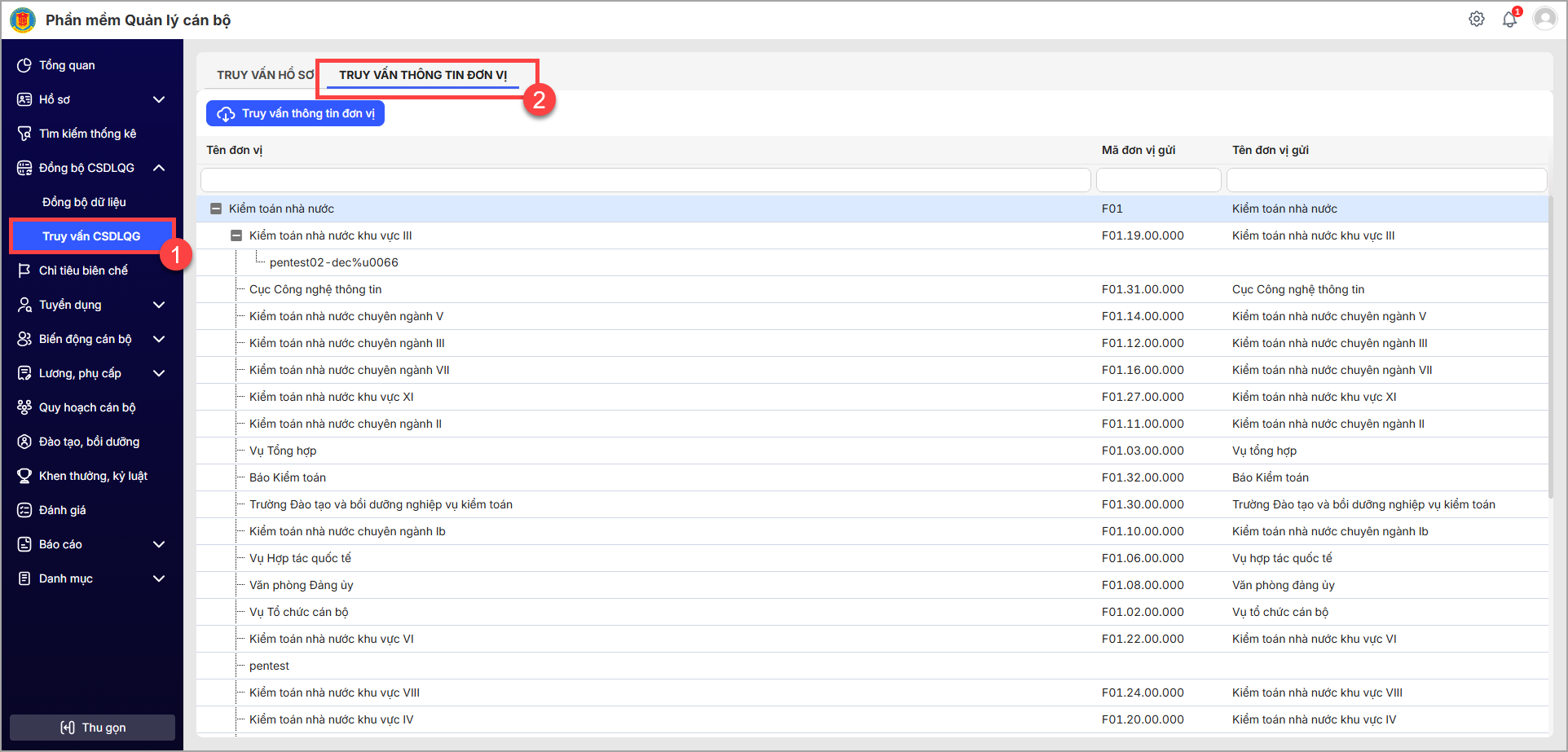Image resolution: width=1568 pixels, height=752 pixels.
Task: Collapse Kiểm toán nhà nước khu vực III node
Action: tap(236, 235)
